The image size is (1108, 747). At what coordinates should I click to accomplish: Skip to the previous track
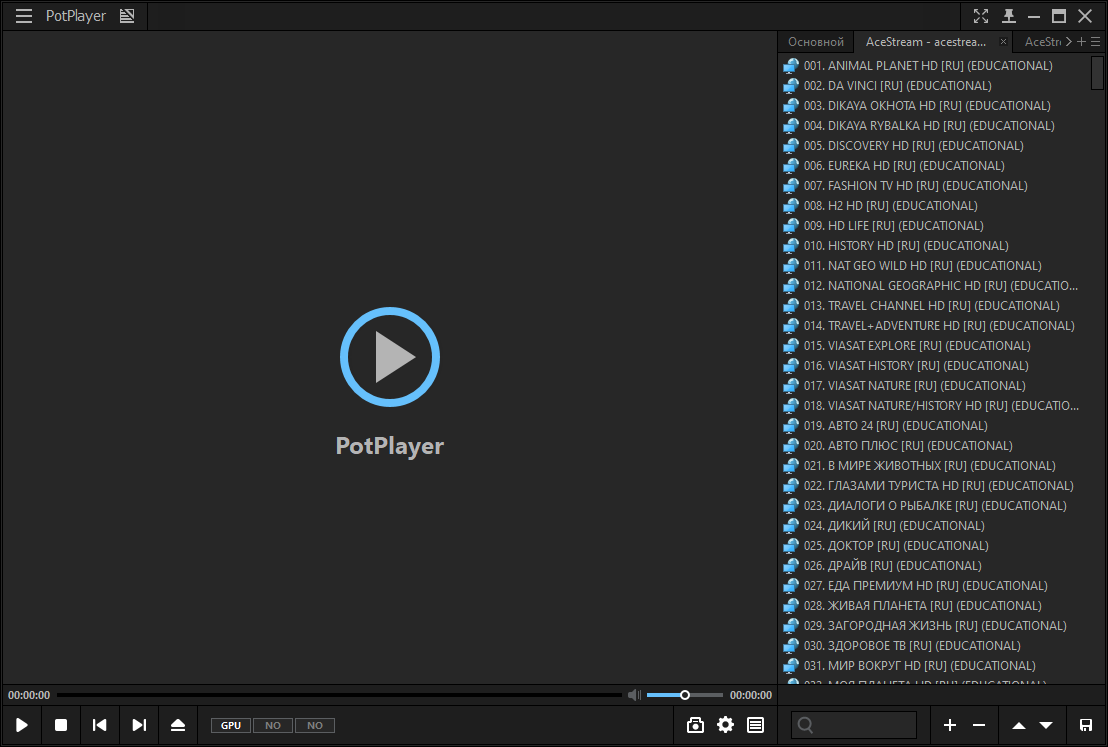pos(100,725)
